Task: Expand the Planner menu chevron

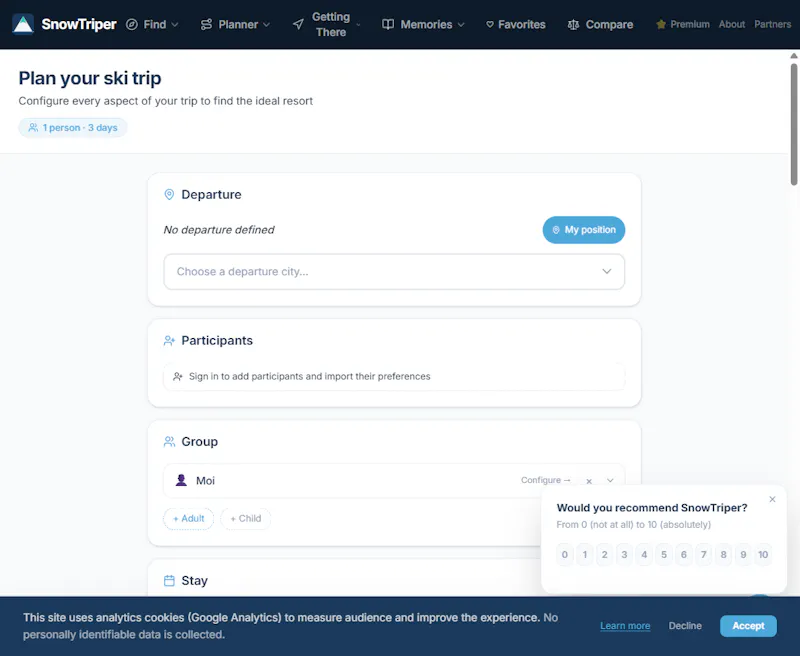Action: pos(266,24)
